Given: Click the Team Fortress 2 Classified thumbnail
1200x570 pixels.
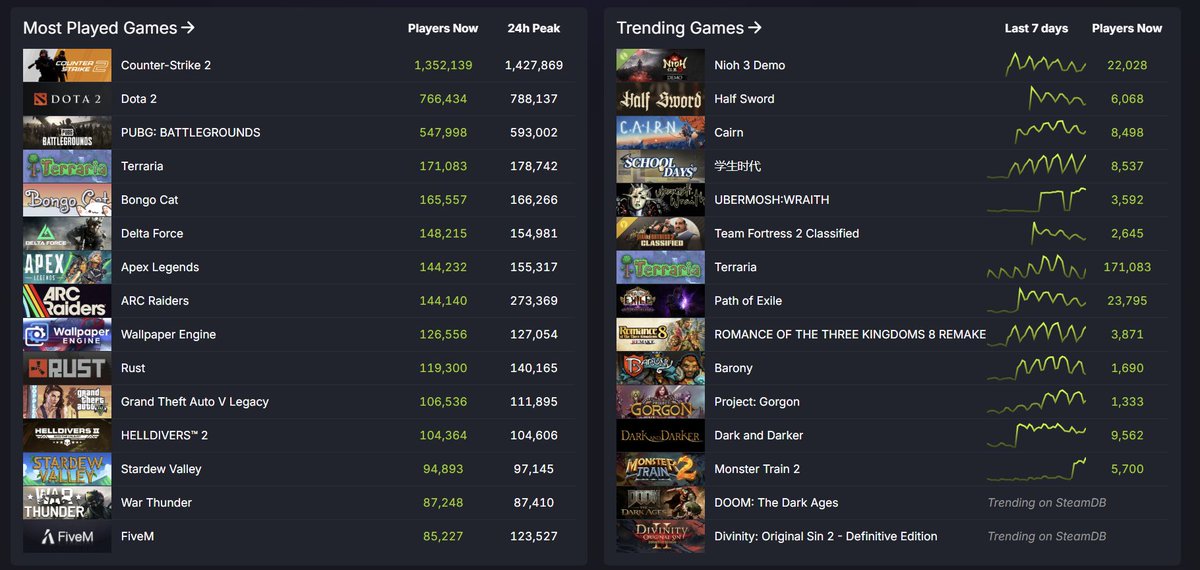Looking at the screenshot, I should 660,233.
